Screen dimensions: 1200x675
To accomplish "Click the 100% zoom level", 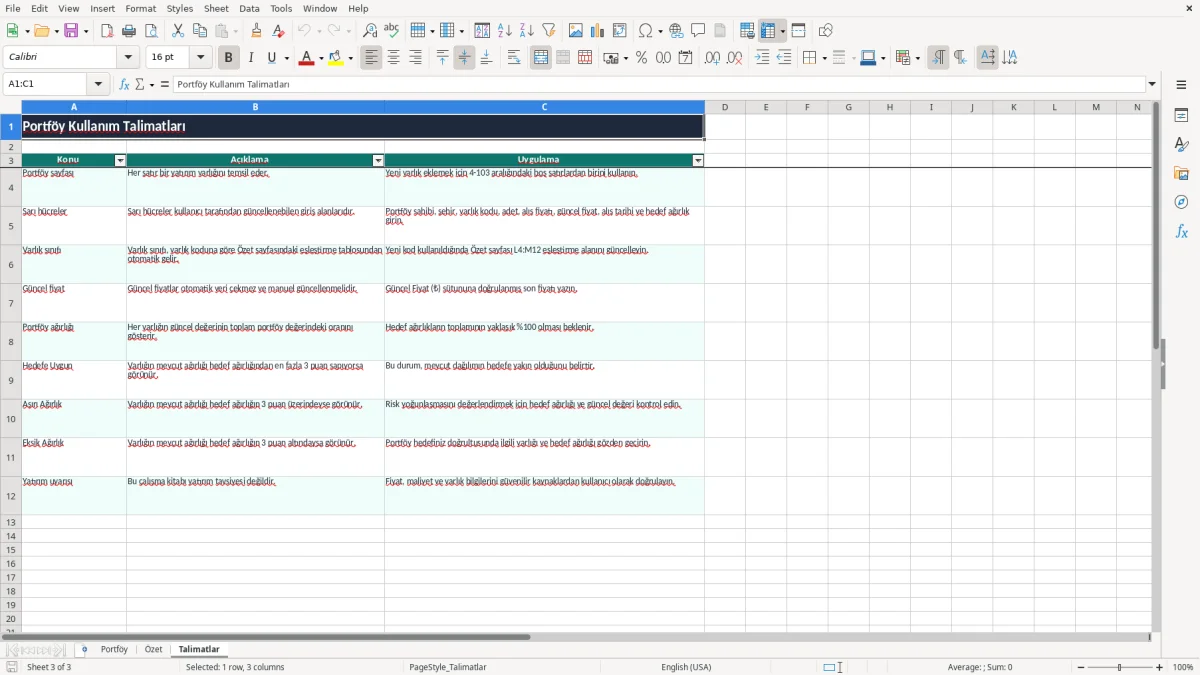I will (1183, 667).
